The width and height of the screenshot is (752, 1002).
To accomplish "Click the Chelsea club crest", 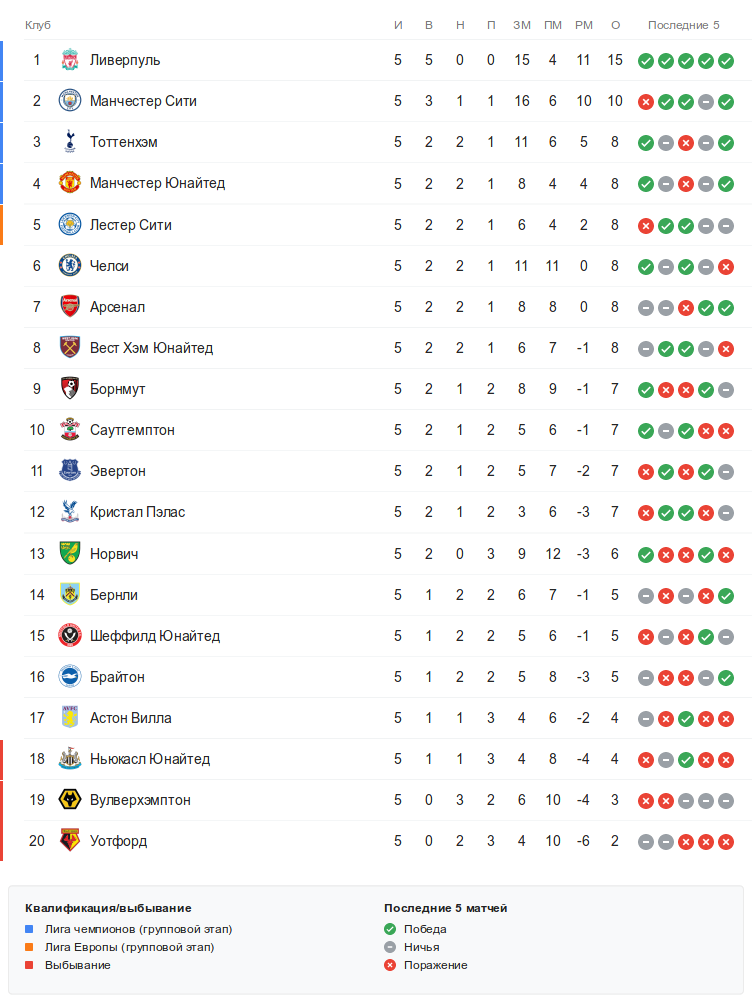I will point(69,266).
